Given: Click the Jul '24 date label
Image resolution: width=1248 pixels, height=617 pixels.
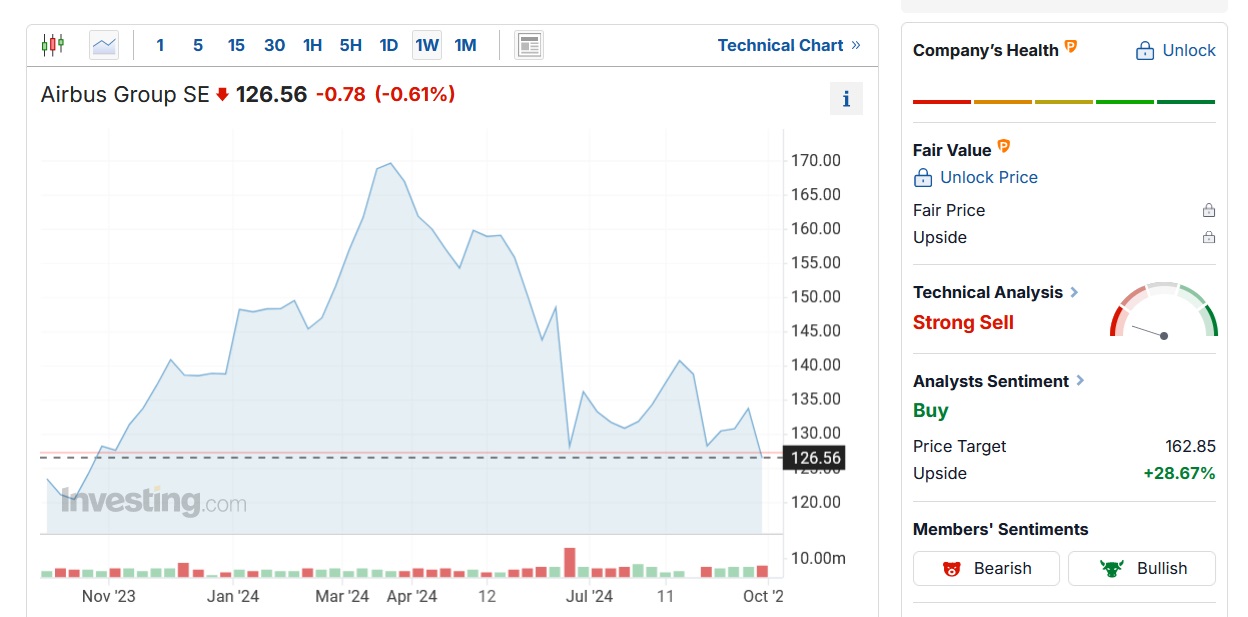Looking at the screenshot, I should pos(590,596).
